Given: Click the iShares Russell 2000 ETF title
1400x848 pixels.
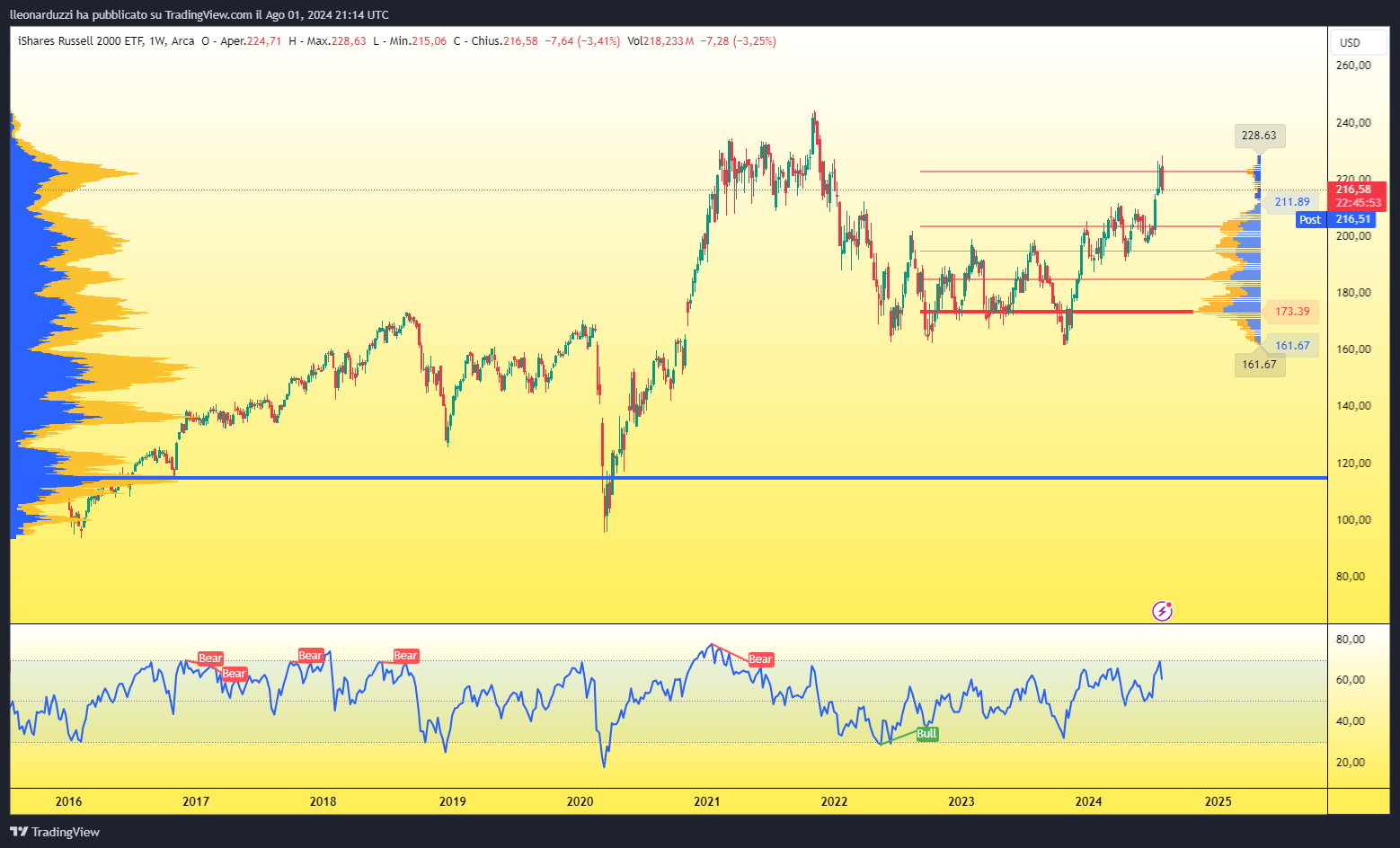Looking at the screenshot, I should [81, 41].
